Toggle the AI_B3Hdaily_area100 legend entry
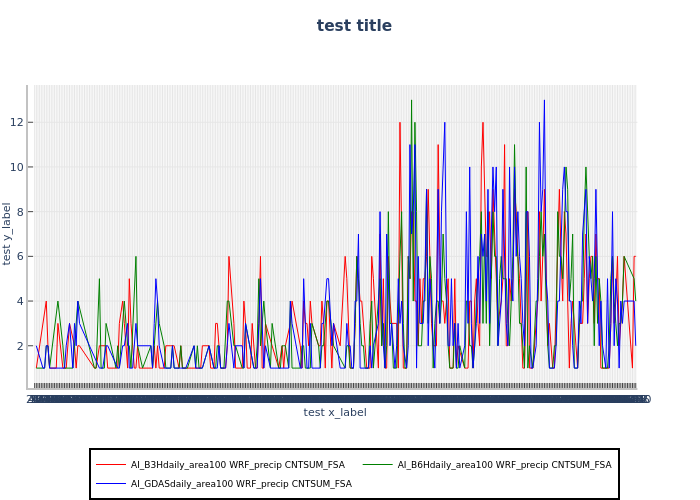The width and height of the screenshot is (700, 500). [240, 465]
